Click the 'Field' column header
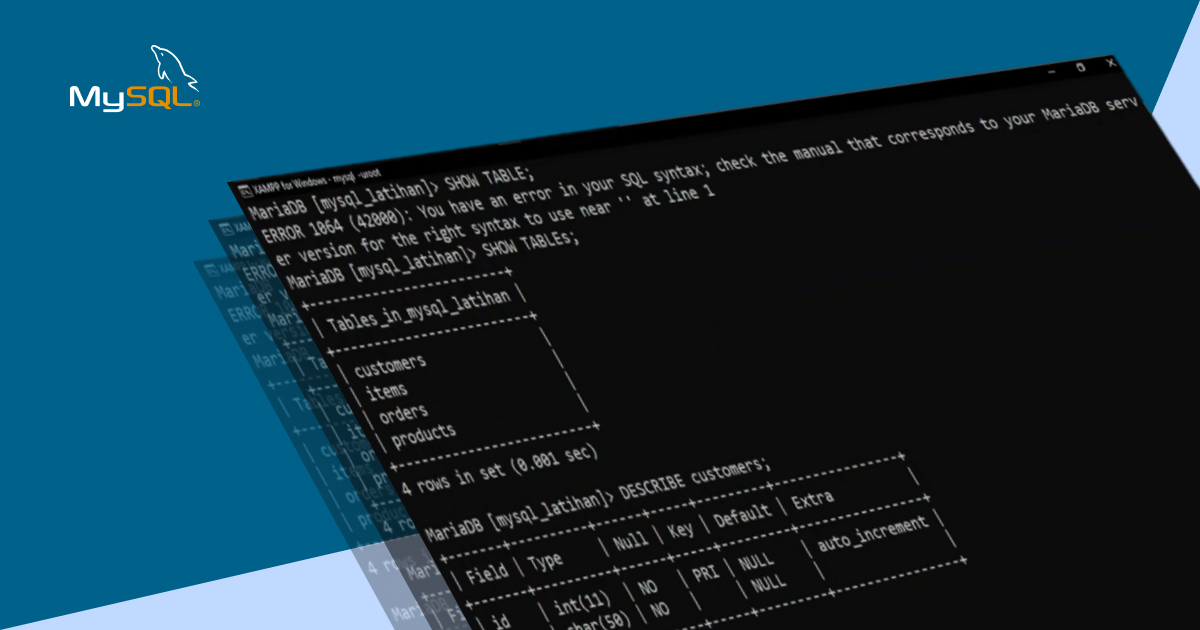 tap(488, 573)
